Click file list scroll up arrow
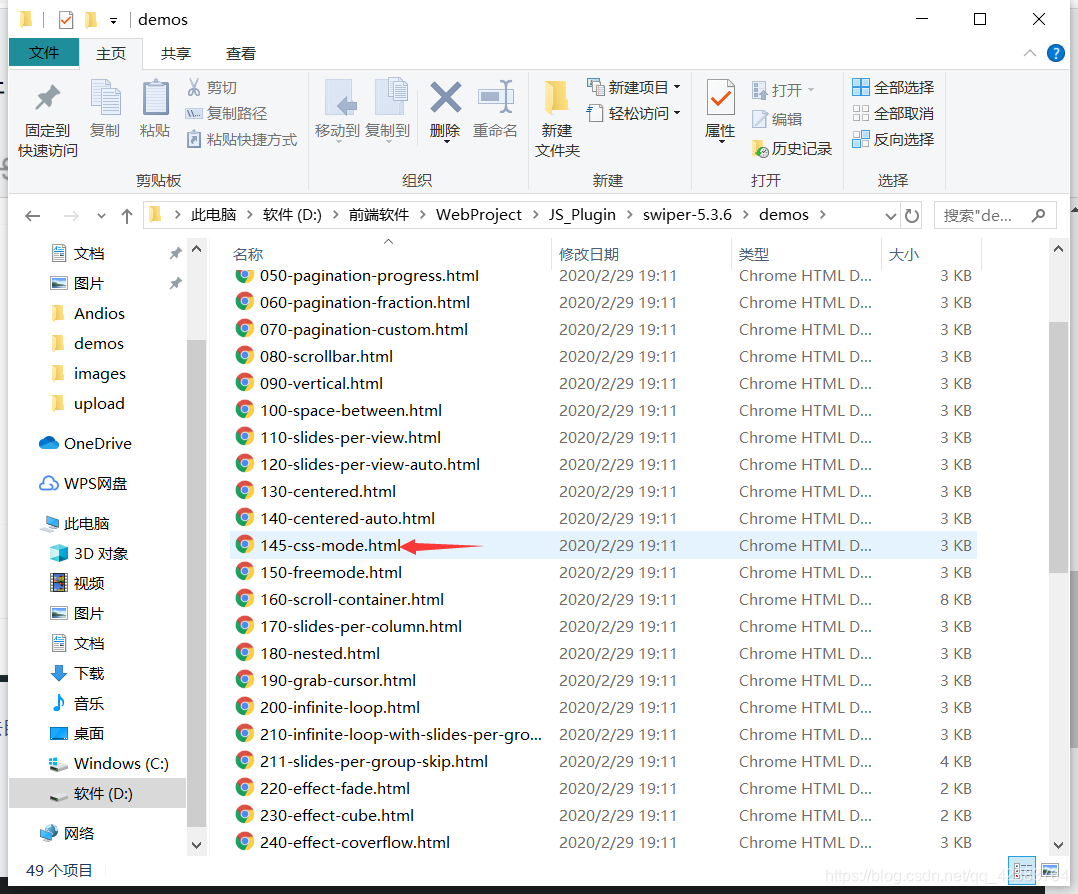The width and height of the screenshot is (1078, 894). [1058, 249]
